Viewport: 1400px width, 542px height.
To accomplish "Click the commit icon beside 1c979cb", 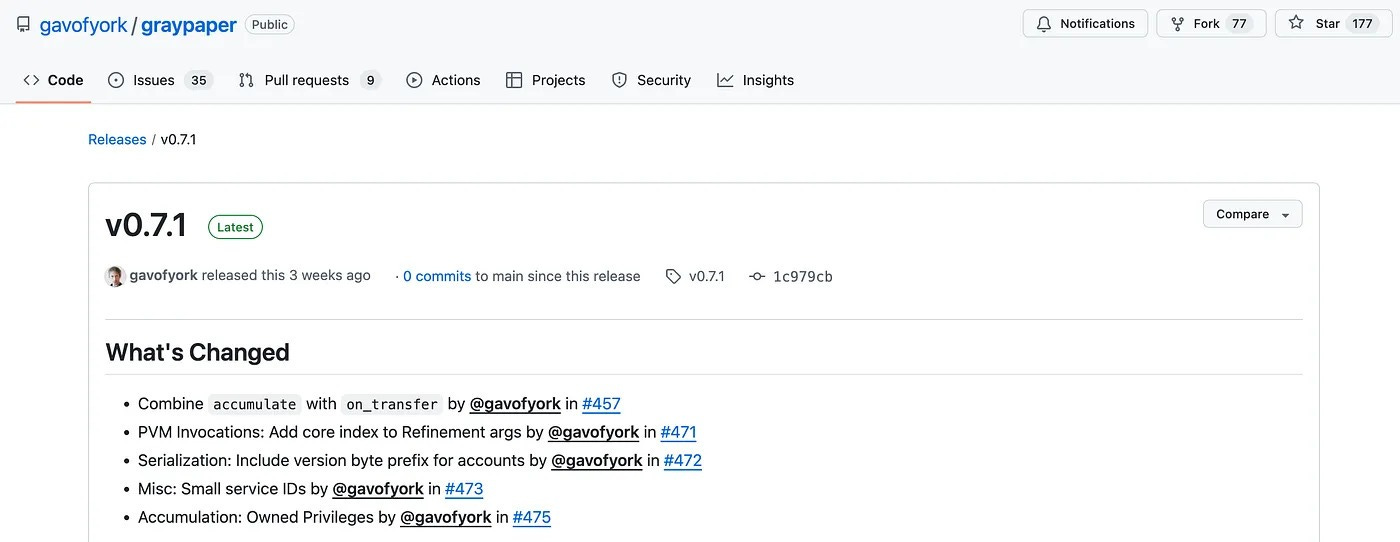I will pos(757,276).
